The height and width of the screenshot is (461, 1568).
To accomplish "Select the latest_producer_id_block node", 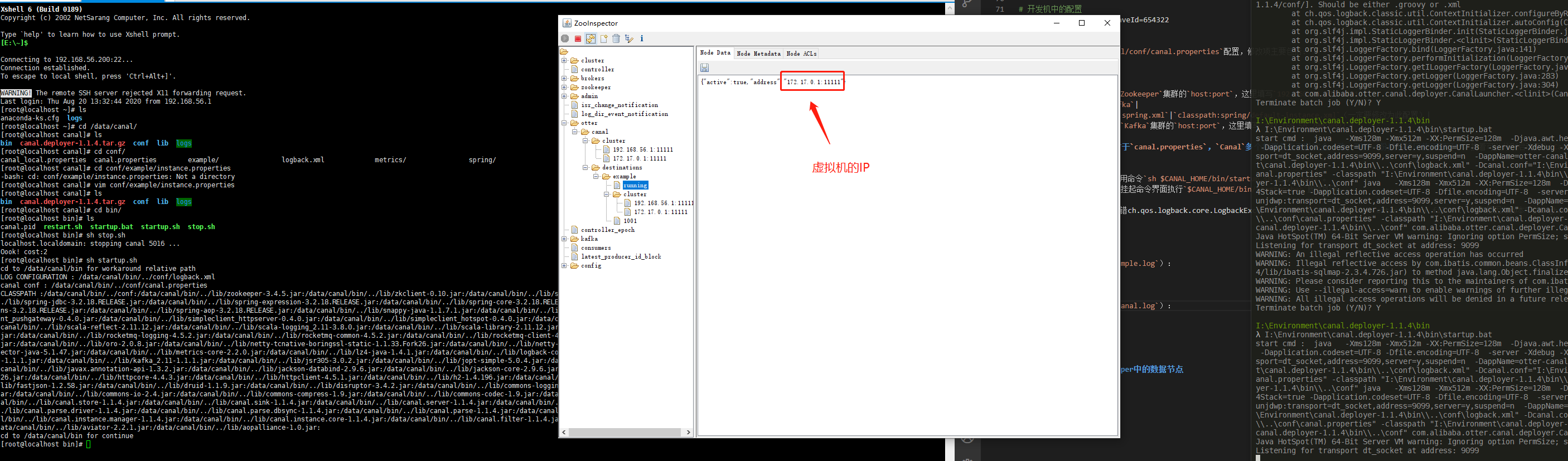I will (x=621, y=256).
